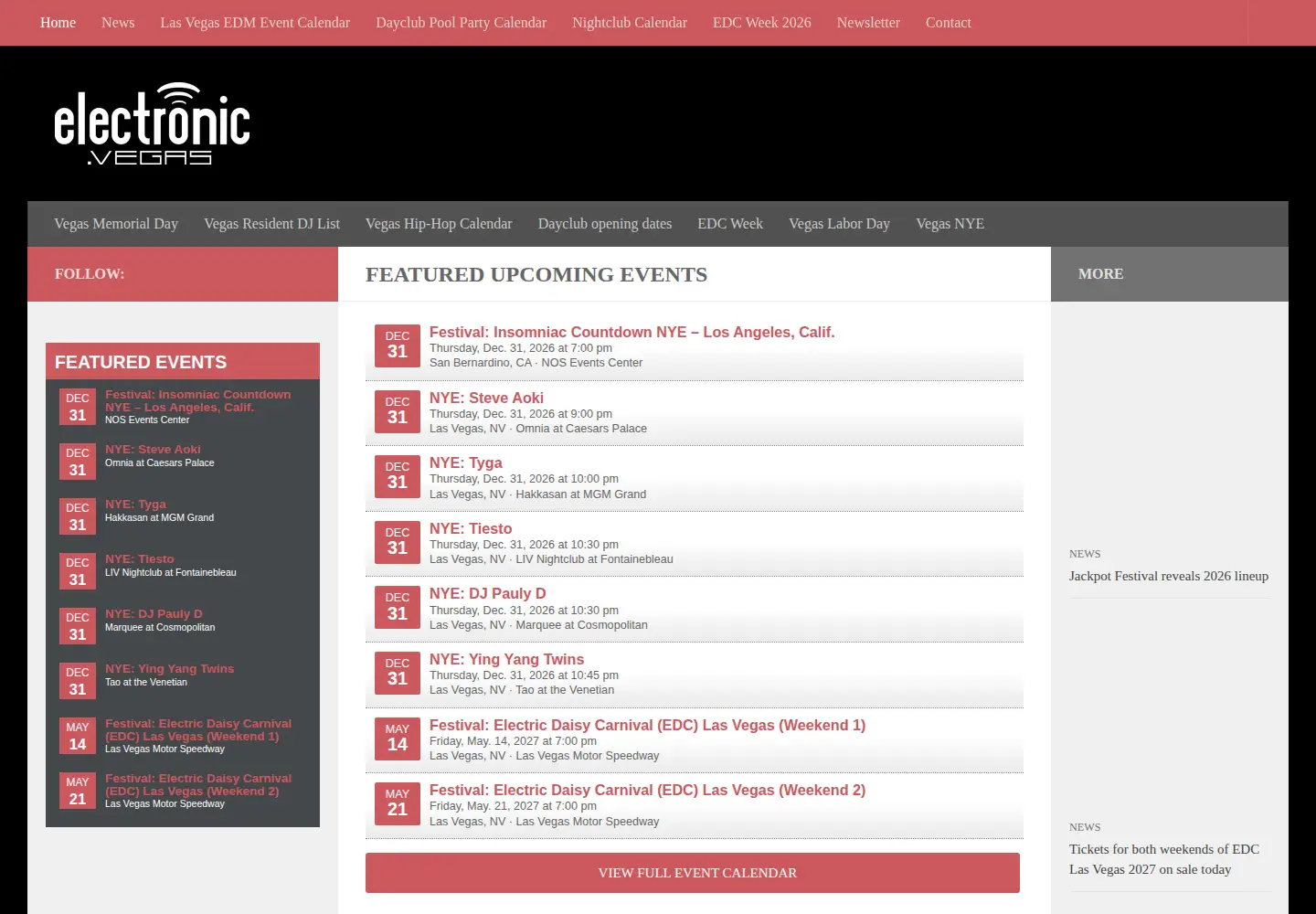Open NYE: Steve Aoki in Featured Upcoming Events list
1316x914 pixels.
tap(486, 399)
